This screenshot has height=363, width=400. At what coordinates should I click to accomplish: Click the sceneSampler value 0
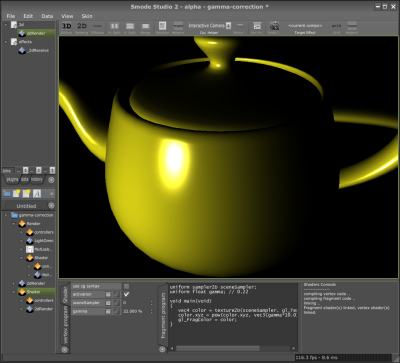coord(125,303)
